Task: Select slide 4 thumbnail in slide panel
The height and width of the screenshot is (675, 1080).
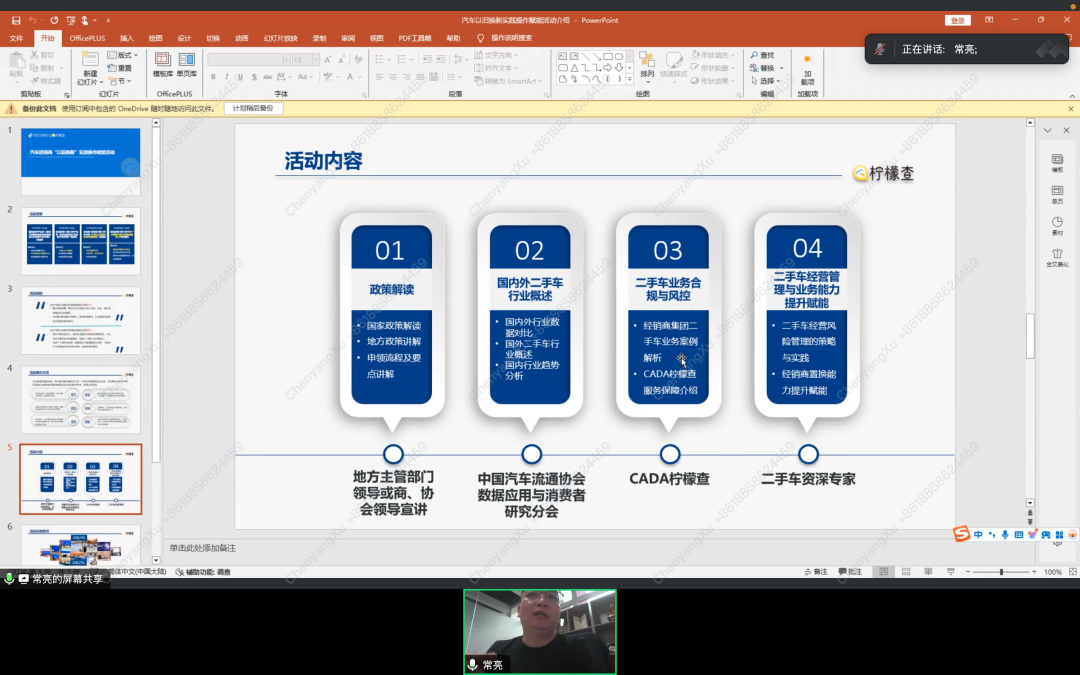Action: [81, 399]
